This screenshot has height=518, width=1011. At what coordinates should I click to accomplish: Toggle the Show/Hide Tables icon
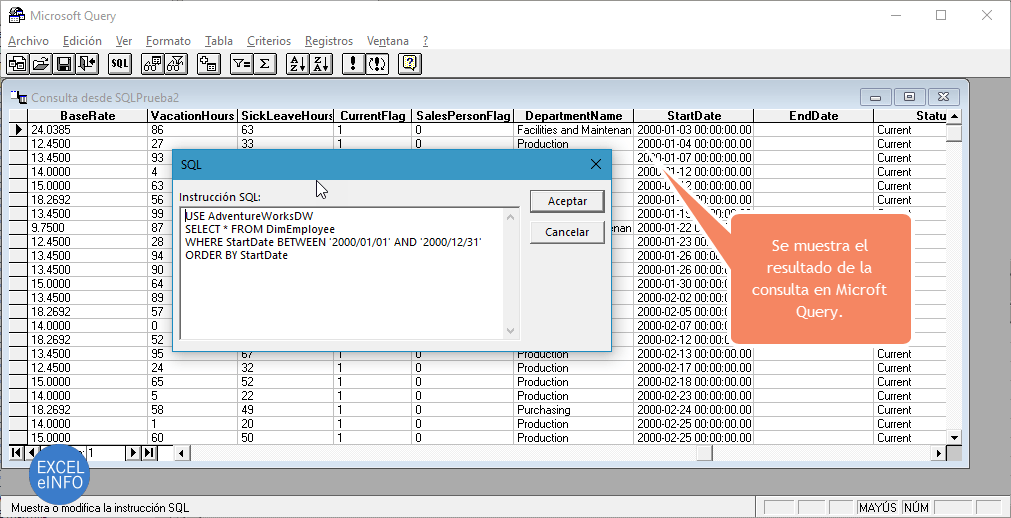[x=152, y=63]
